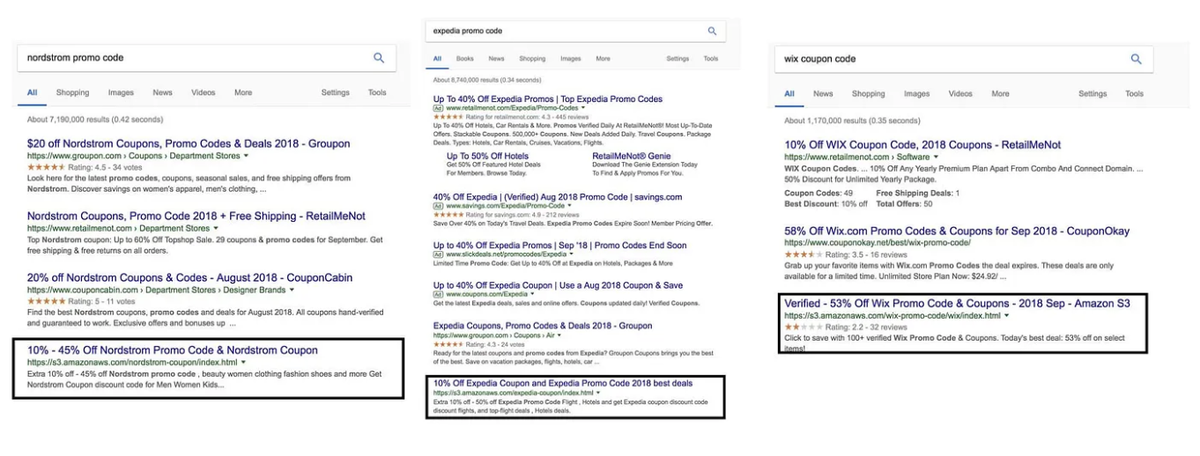The height and width of the screenshot is (456, 1200).
Task: Open Books tab in expedia results
Action: pos(466,59)
